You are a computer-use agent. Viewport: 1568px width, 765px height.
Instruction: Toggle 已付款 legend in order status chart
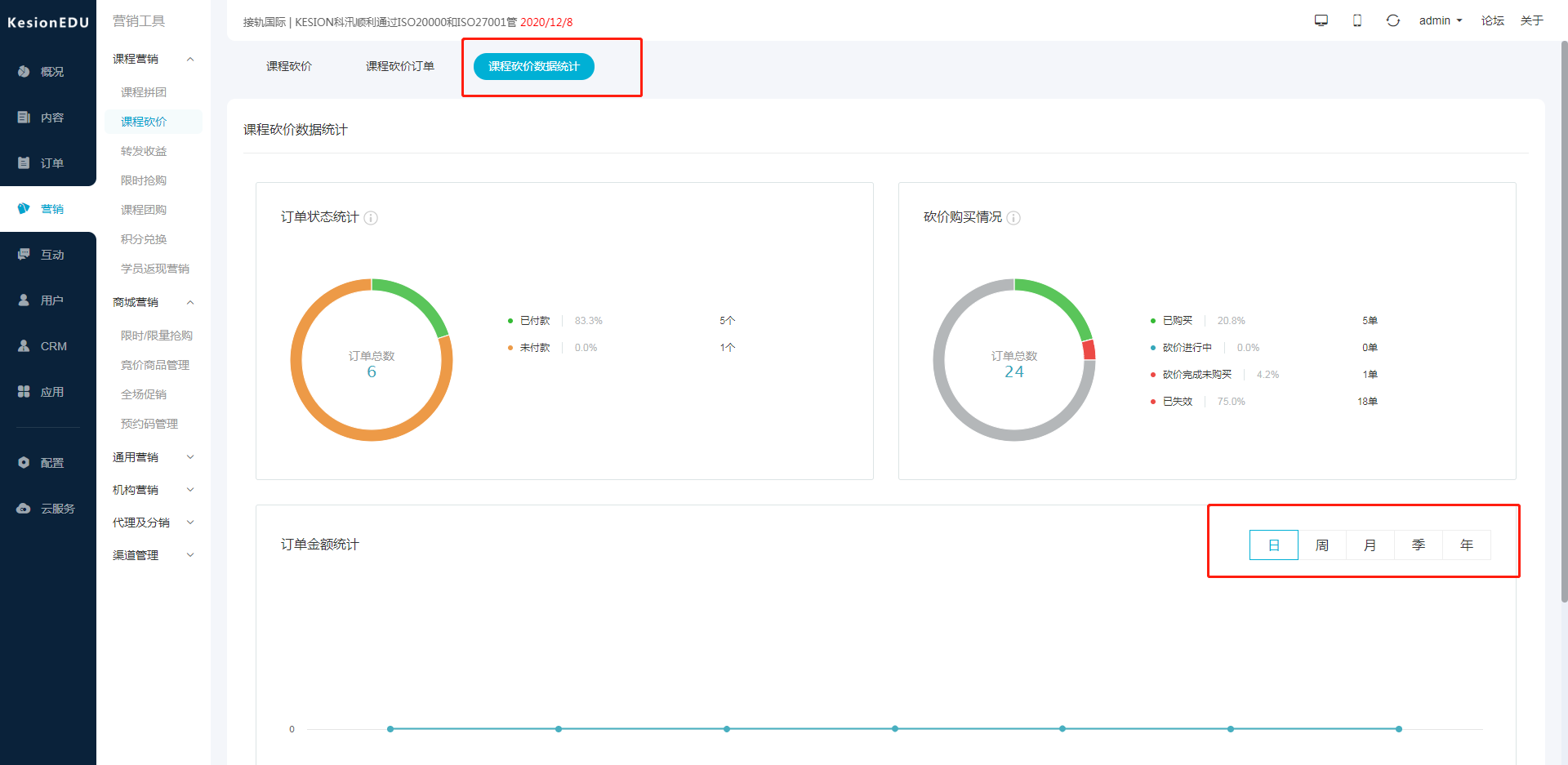(529, 321)
